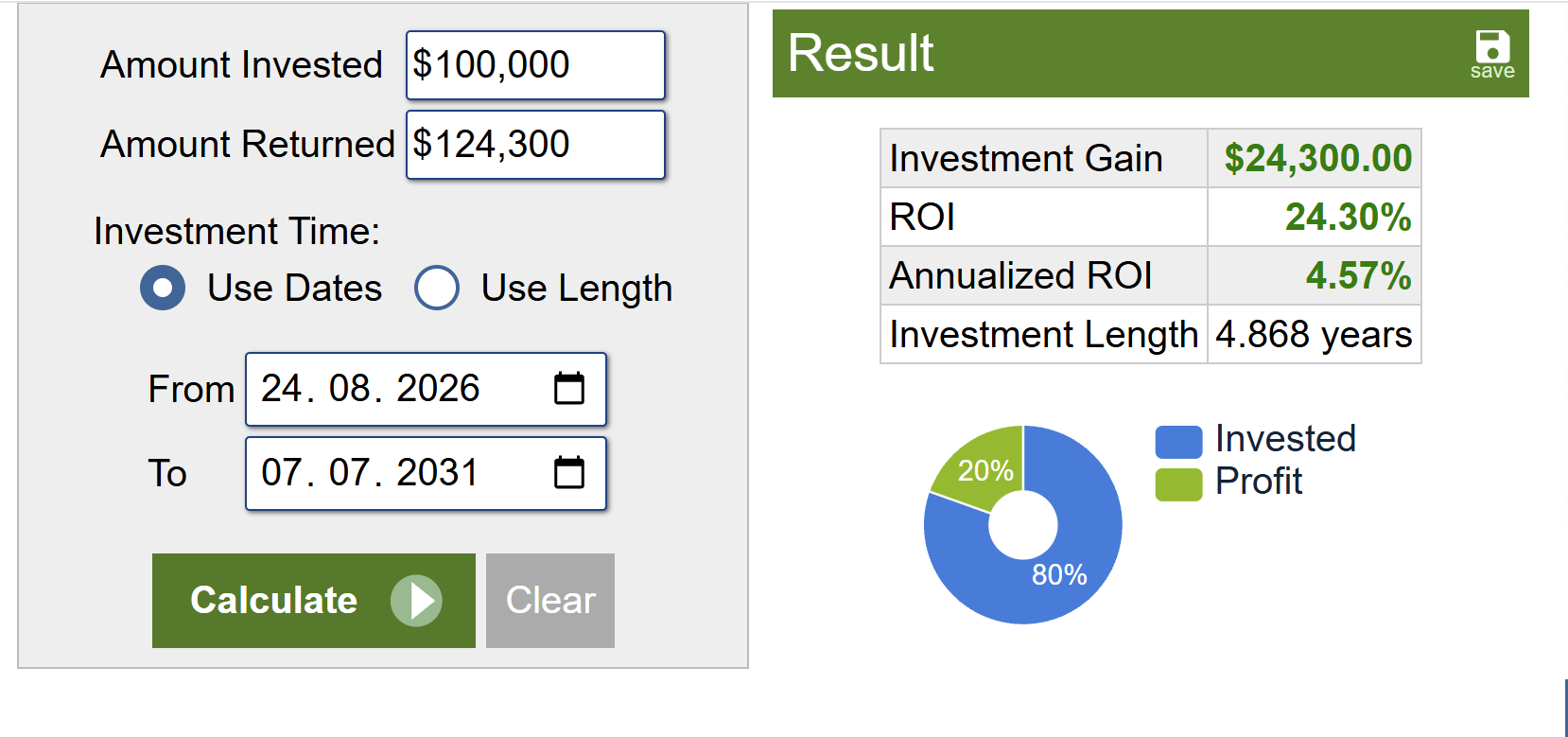
Task: Click the Amount Invested input field
Action: coord(535,65)
